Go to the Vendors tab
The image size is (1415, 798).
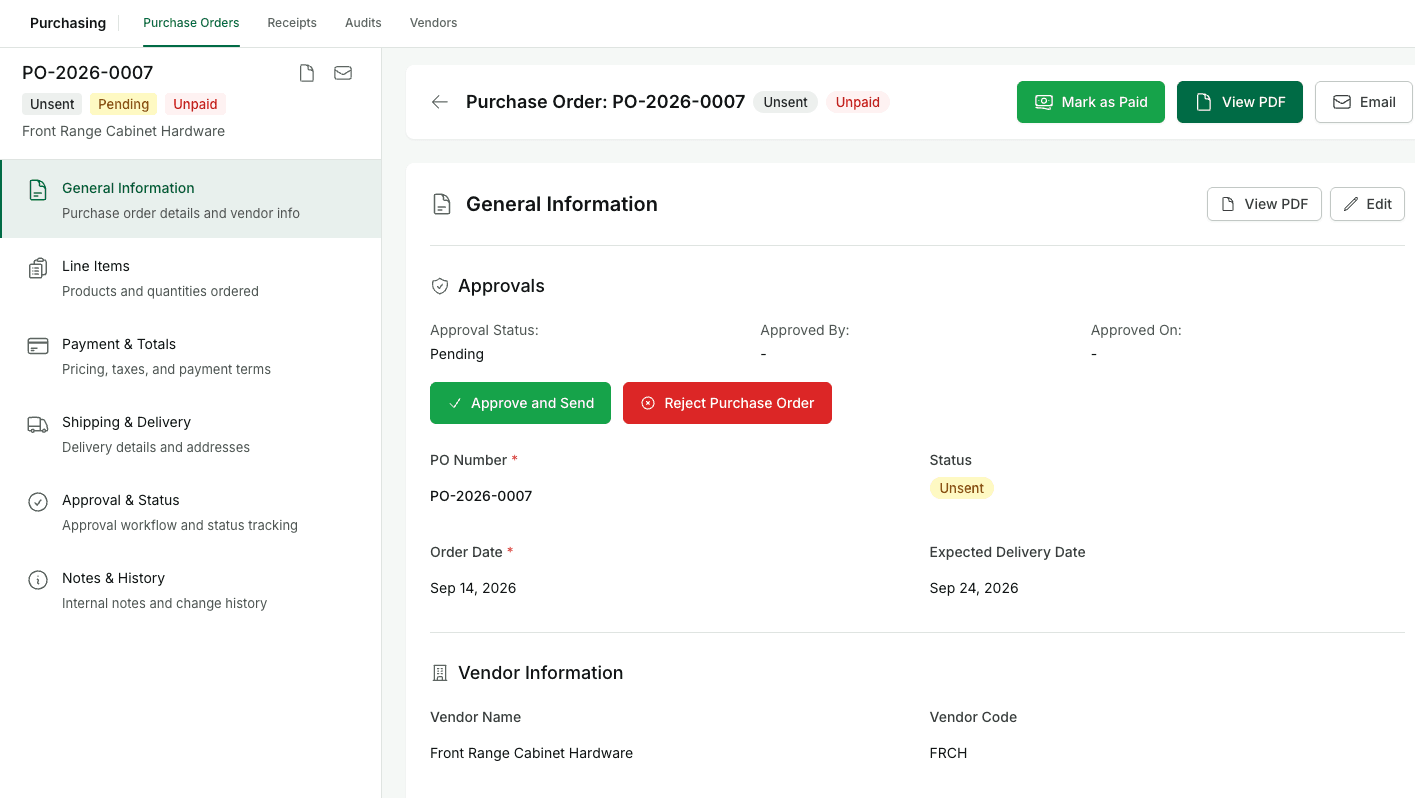(x=433, y=22)
